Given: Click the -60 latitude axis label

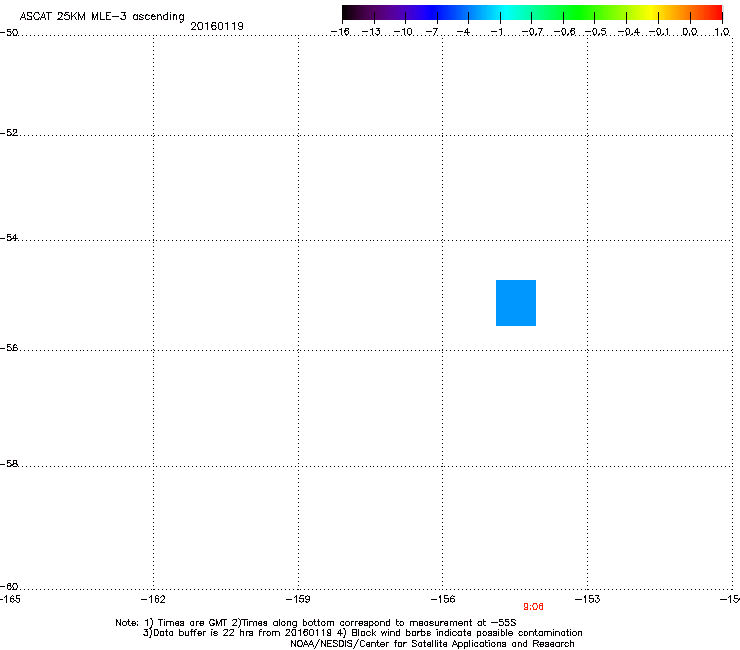Looking at the screenshot, I should pos(9,586).
